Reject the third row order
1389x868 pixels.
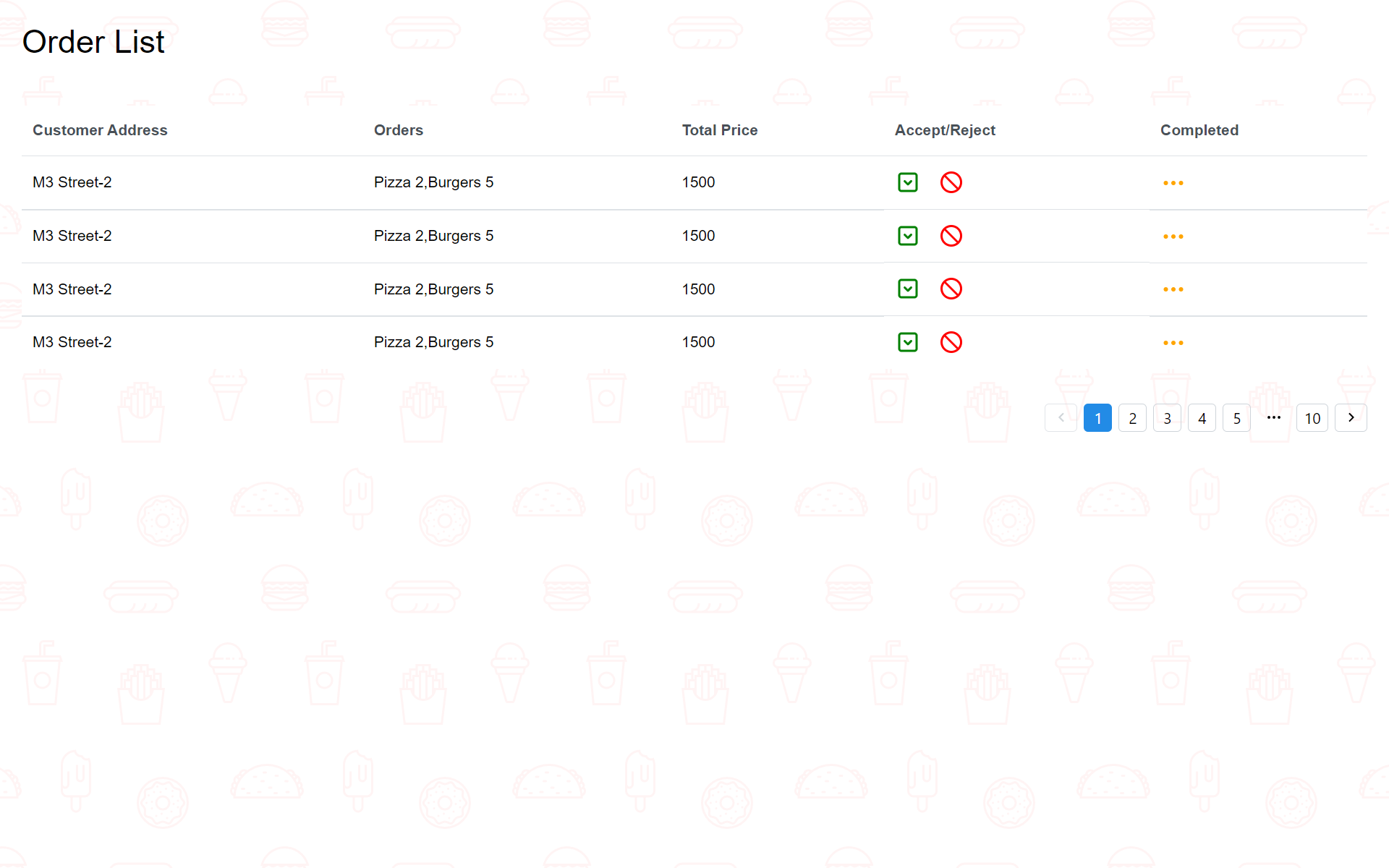[x=951, y=289]
